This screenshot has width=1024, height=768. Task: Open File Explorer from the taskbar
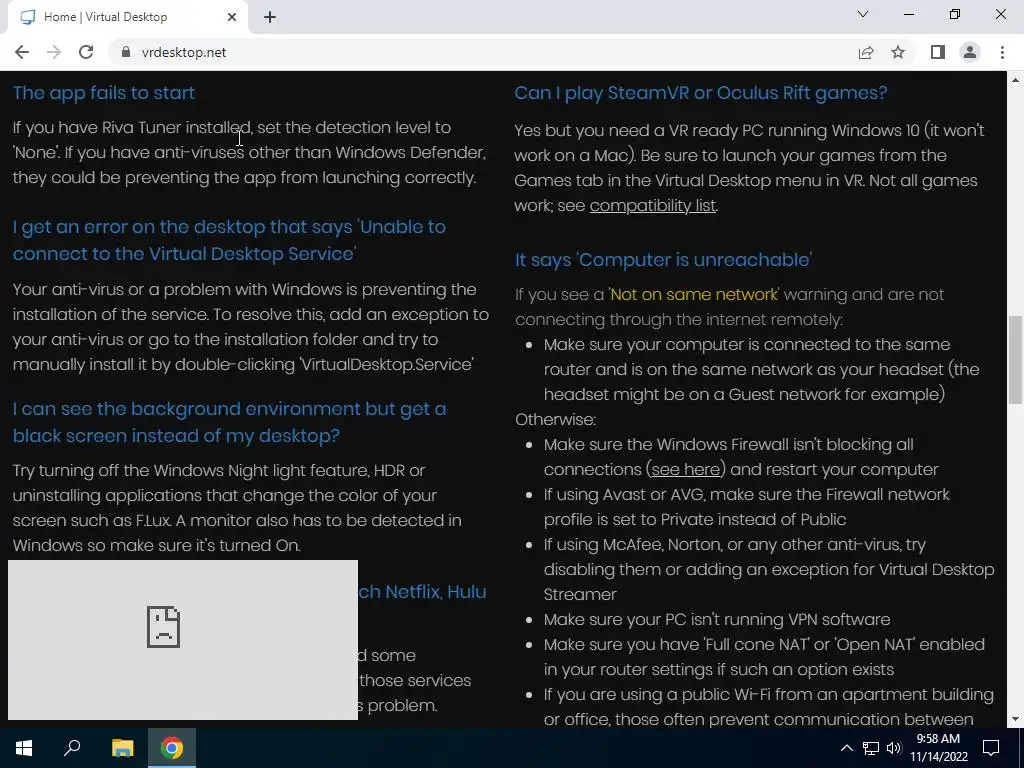coord(122,748)
